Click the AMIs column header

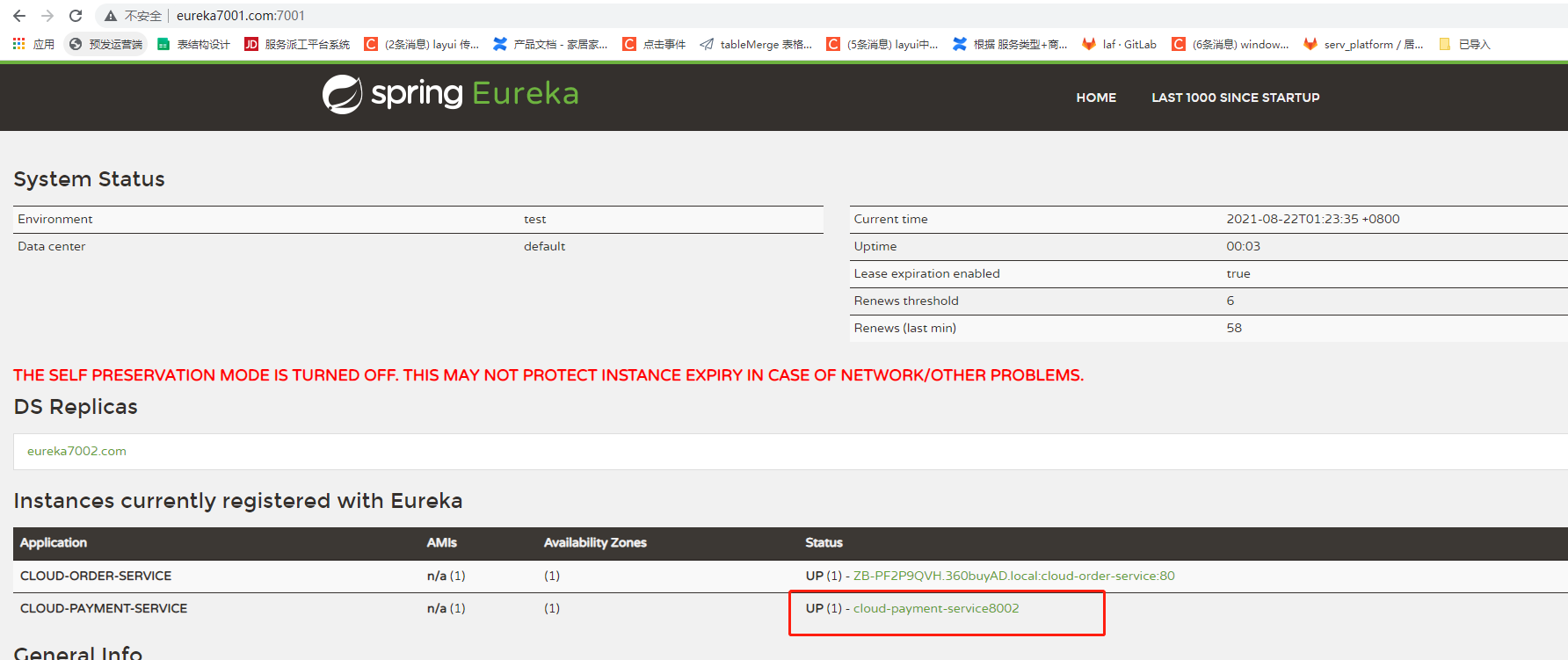[x=442, y=543]
